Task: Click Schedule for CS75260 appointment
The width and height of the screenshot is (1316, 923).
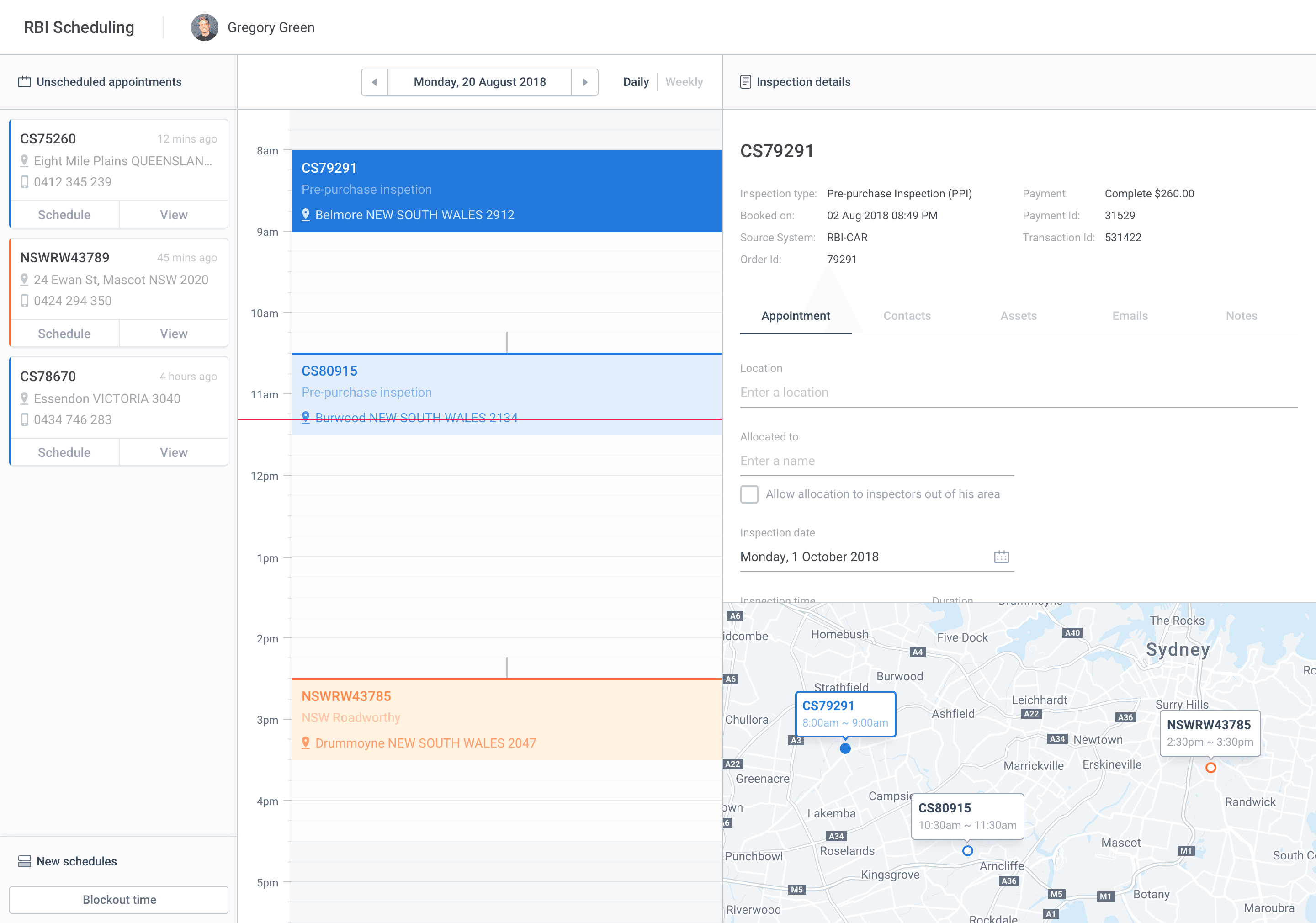Action: (x=64, y=215)
